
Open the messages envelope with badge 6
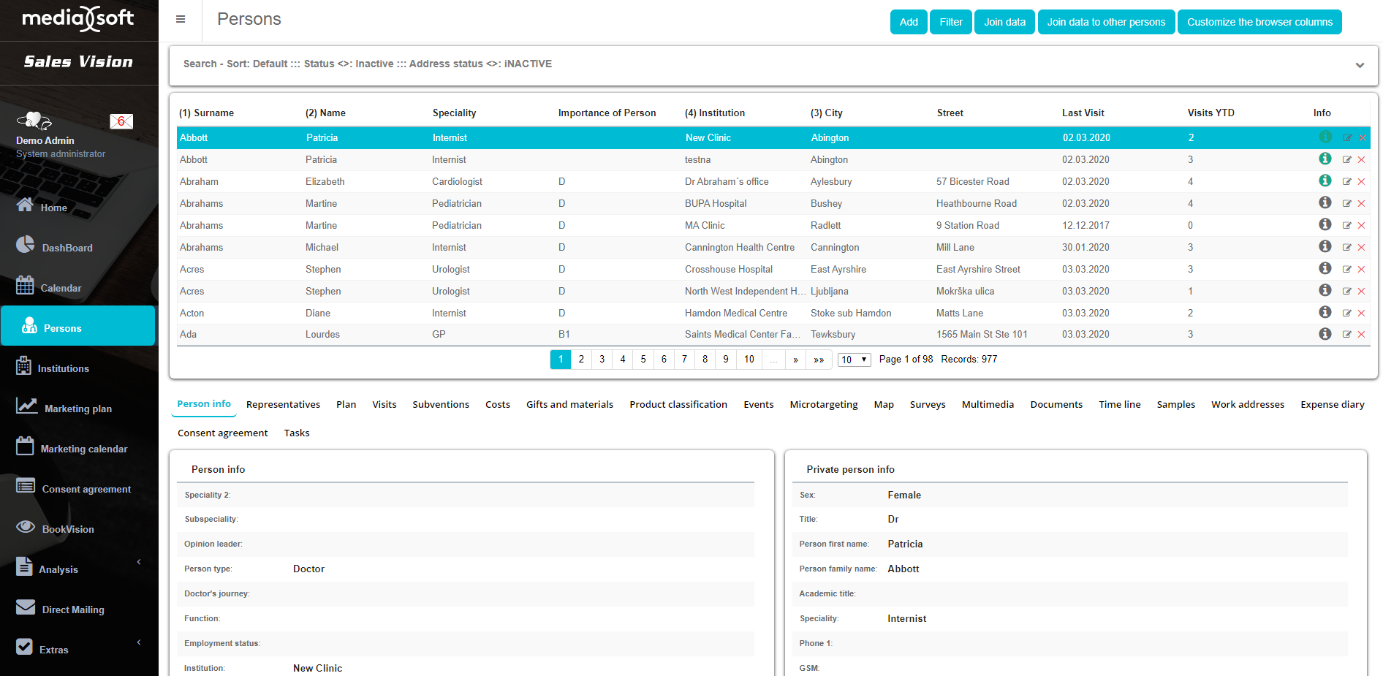pyautogui.click(x=121, y=121)
